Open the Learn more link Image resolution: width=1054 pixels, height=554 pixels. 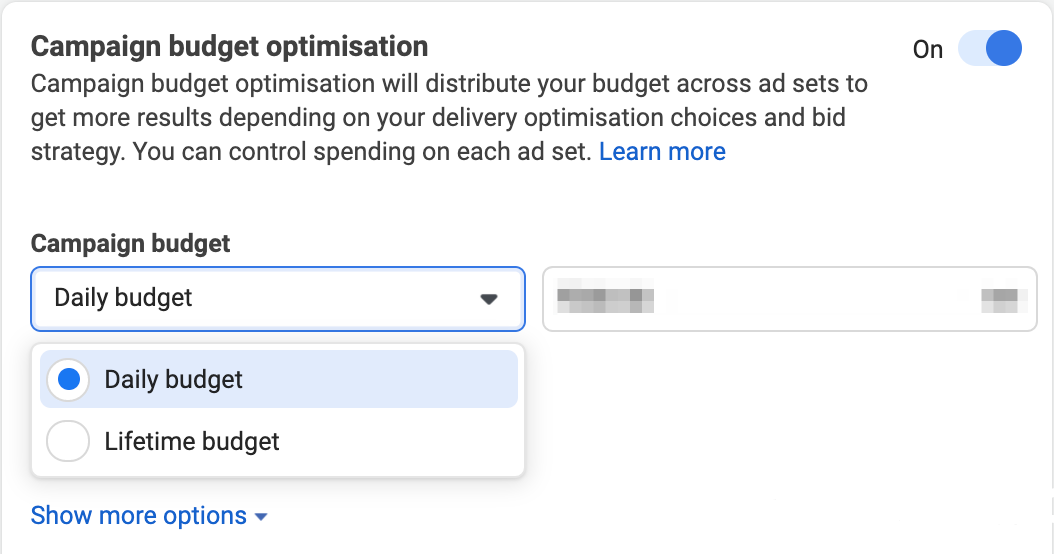(x=662, y=152)
